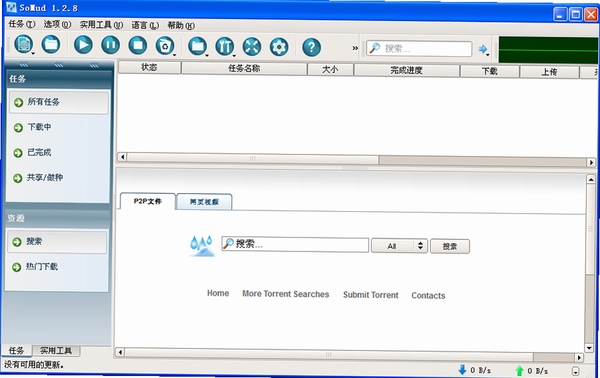Sort by the 上传 column header
Viewport: 600px width, 378px height.
(x=549, y=72)
